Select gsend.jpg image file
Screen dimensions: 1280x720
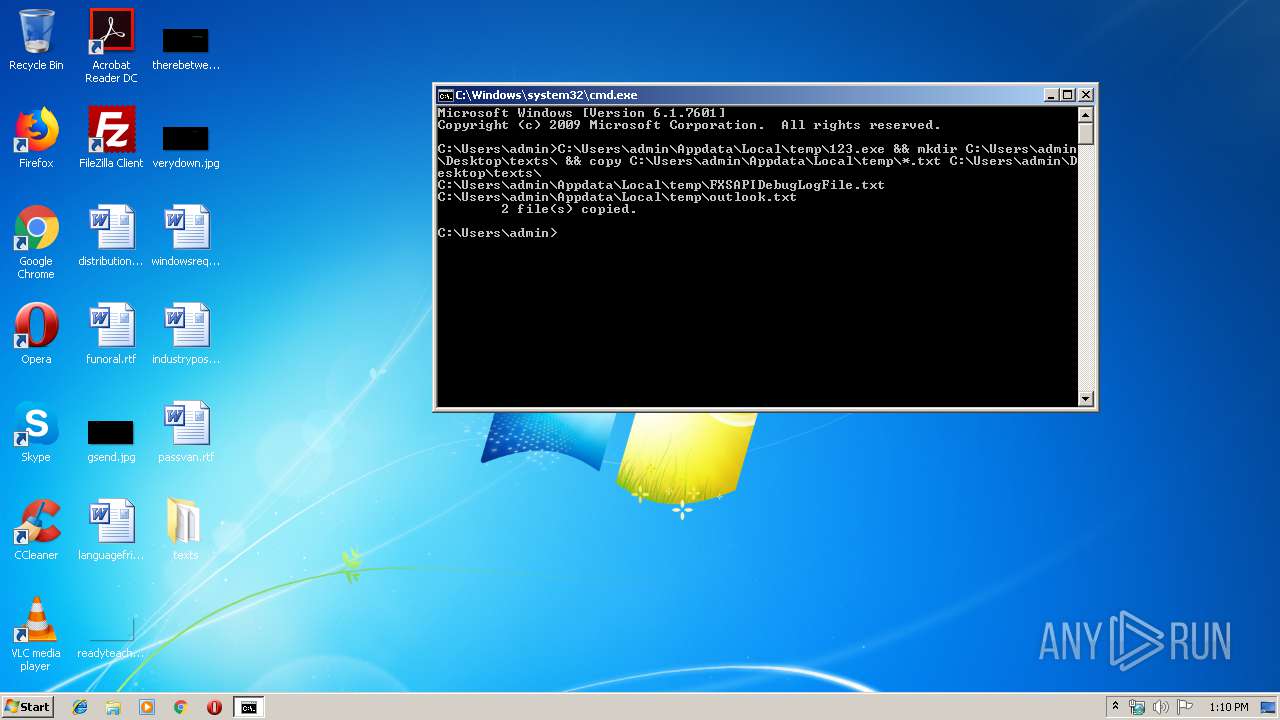[x=111, y=440]
